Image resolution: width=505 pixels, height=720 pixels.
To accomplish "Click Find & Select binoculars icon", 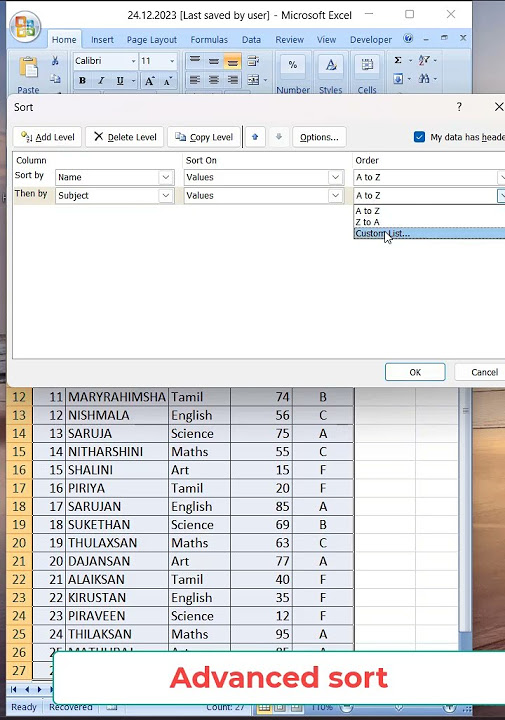I will tap(424, 79).
